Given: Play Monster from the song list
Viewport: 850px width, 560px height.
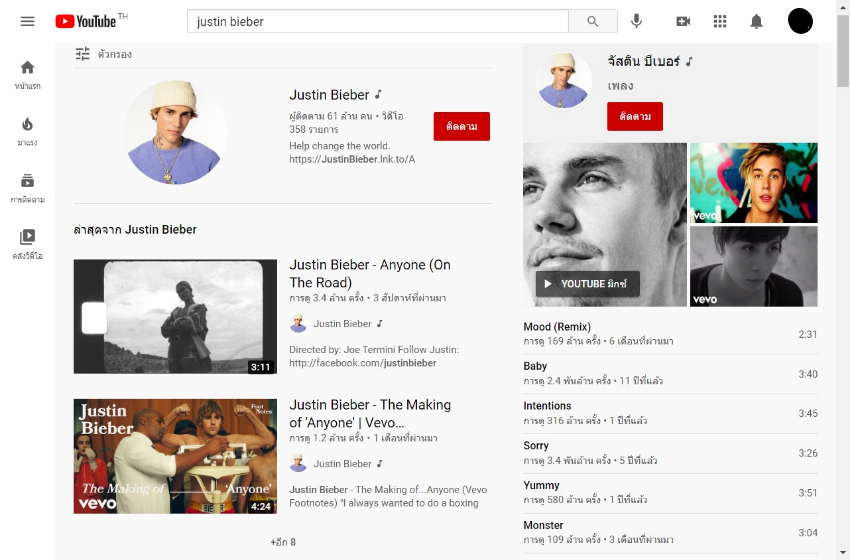Looking at the screenshot, I should [x=670, y=532].
